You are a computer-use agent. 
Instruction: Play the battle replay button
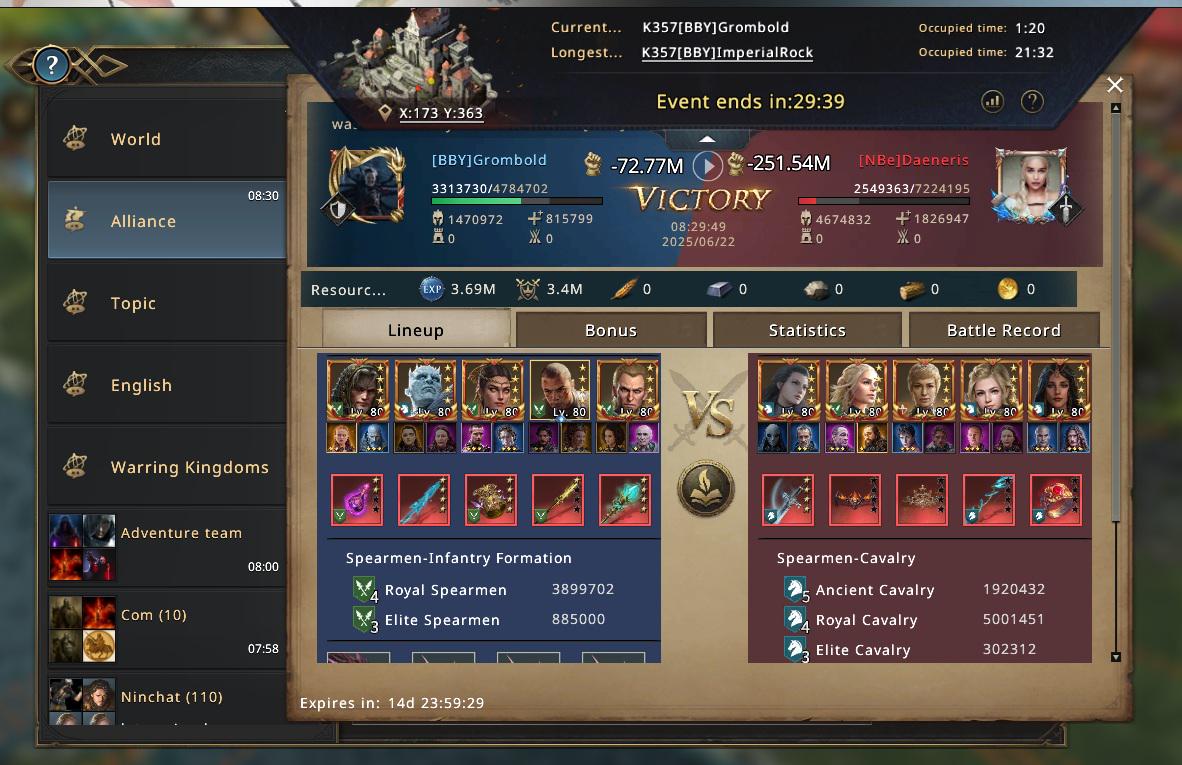point(707,165)
